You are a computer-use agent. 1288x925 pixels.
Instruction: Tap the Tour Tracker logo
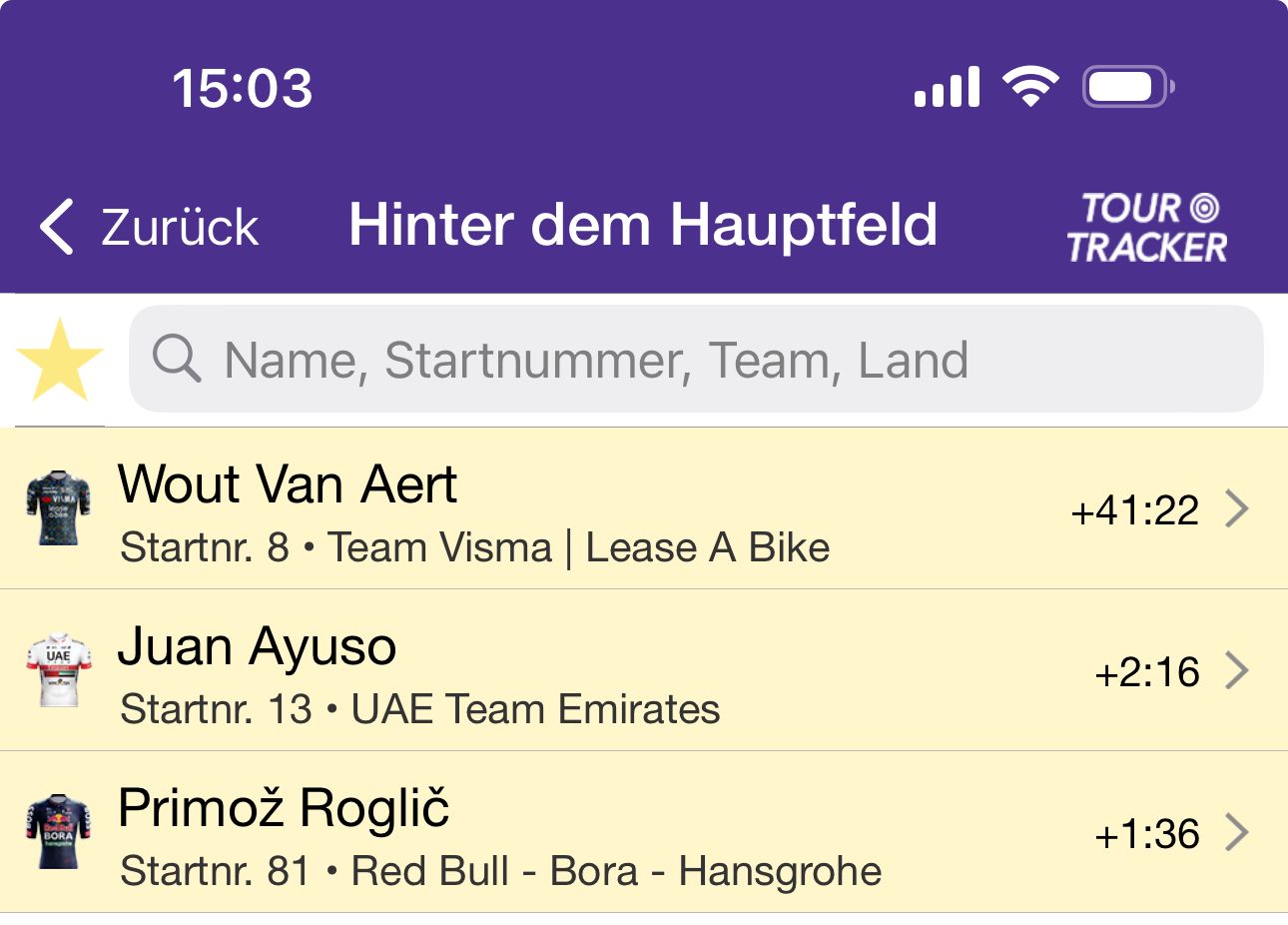pos(1147,228)
